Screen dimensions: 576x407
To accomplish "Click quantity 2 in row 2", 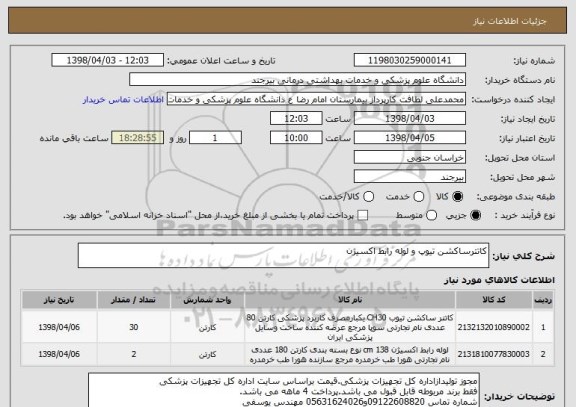I will tap(134, 354).
